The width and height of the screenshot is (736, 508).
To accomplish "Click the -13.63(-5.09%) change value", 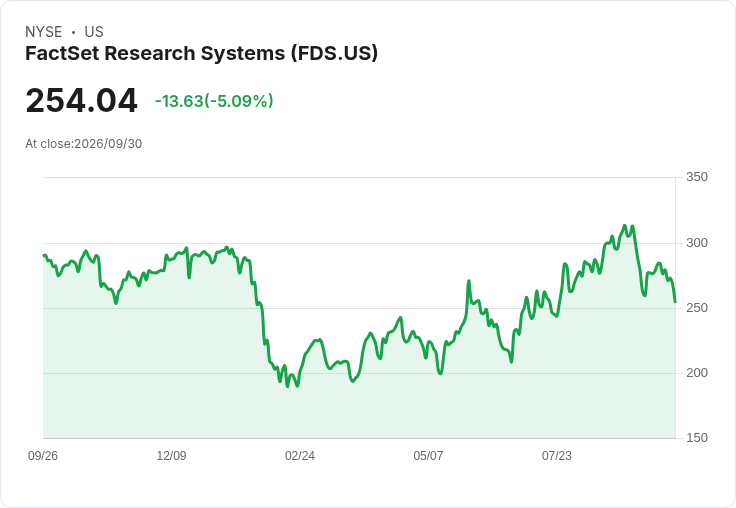I will 214,101.
